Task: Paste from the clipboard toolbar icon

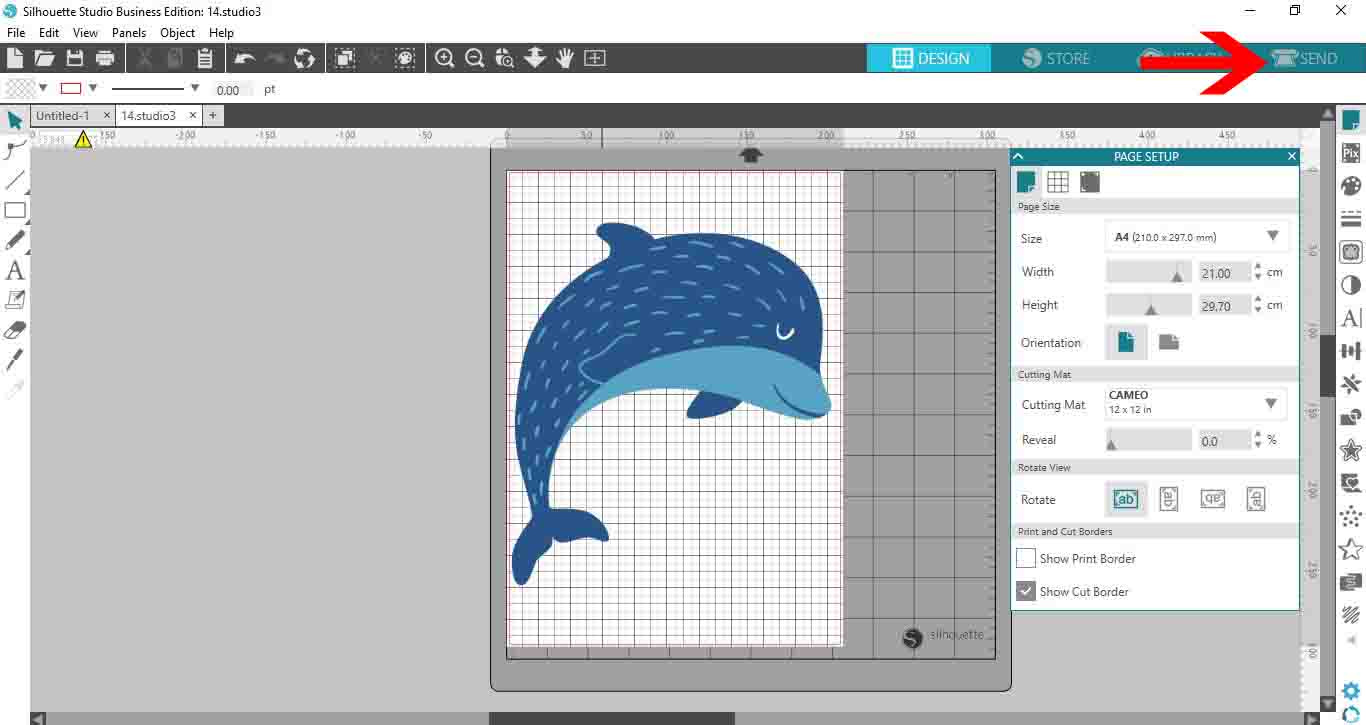Action: coord(205,58)
